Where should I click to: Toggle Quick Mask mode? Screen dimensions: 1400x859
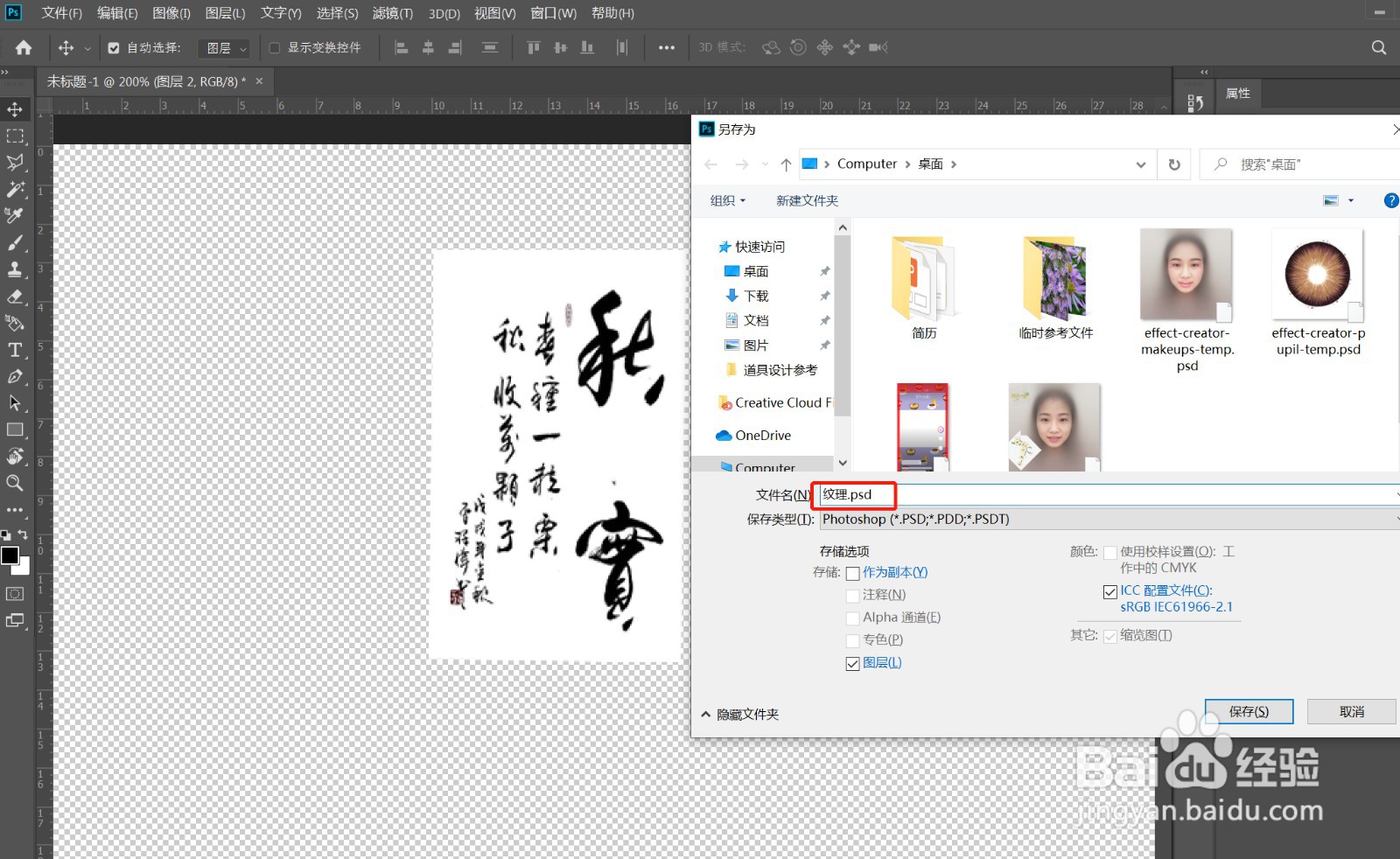[x=15, y=594]
